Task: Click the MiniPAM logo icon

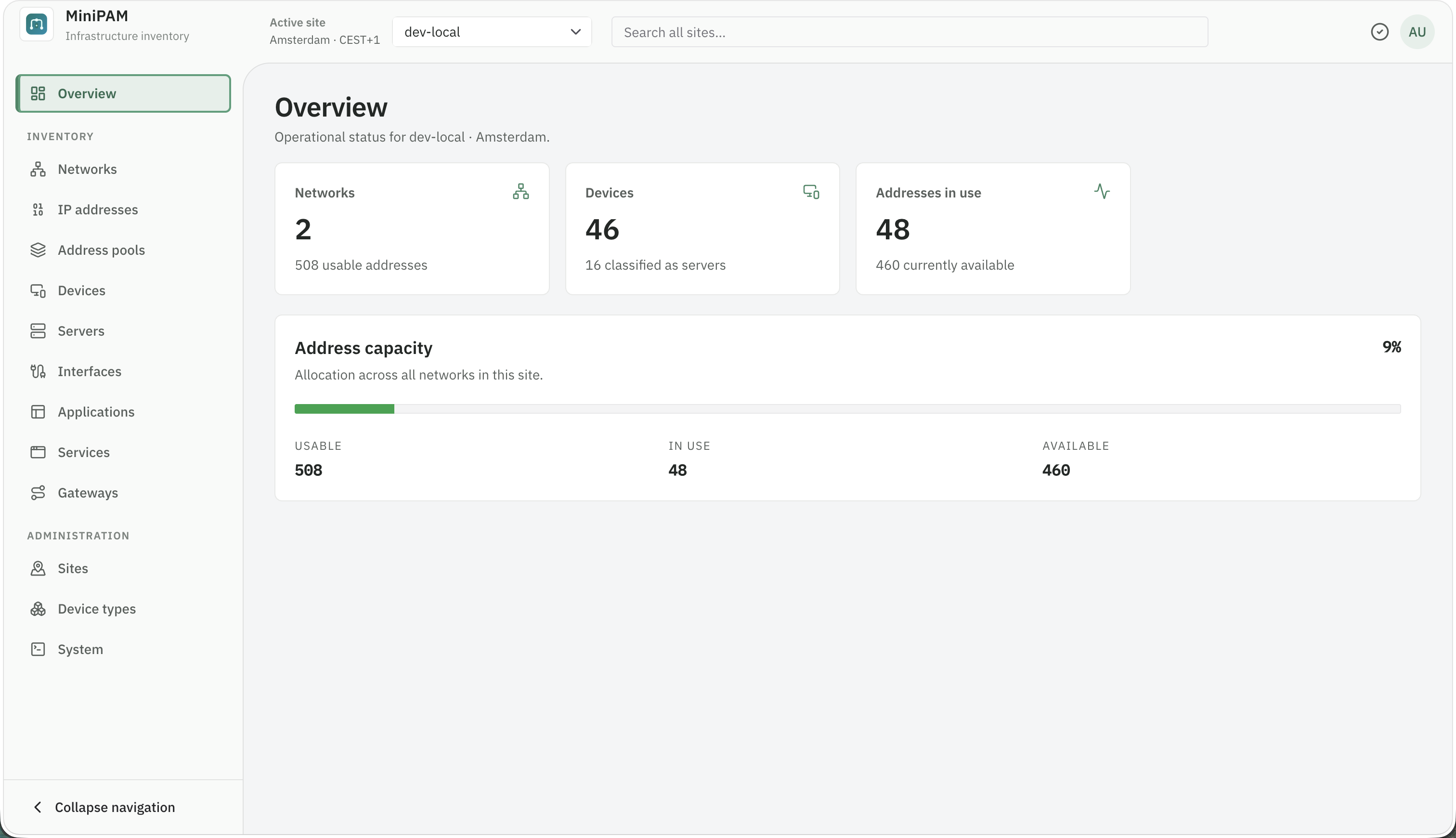Action: (x=37, y=25)
